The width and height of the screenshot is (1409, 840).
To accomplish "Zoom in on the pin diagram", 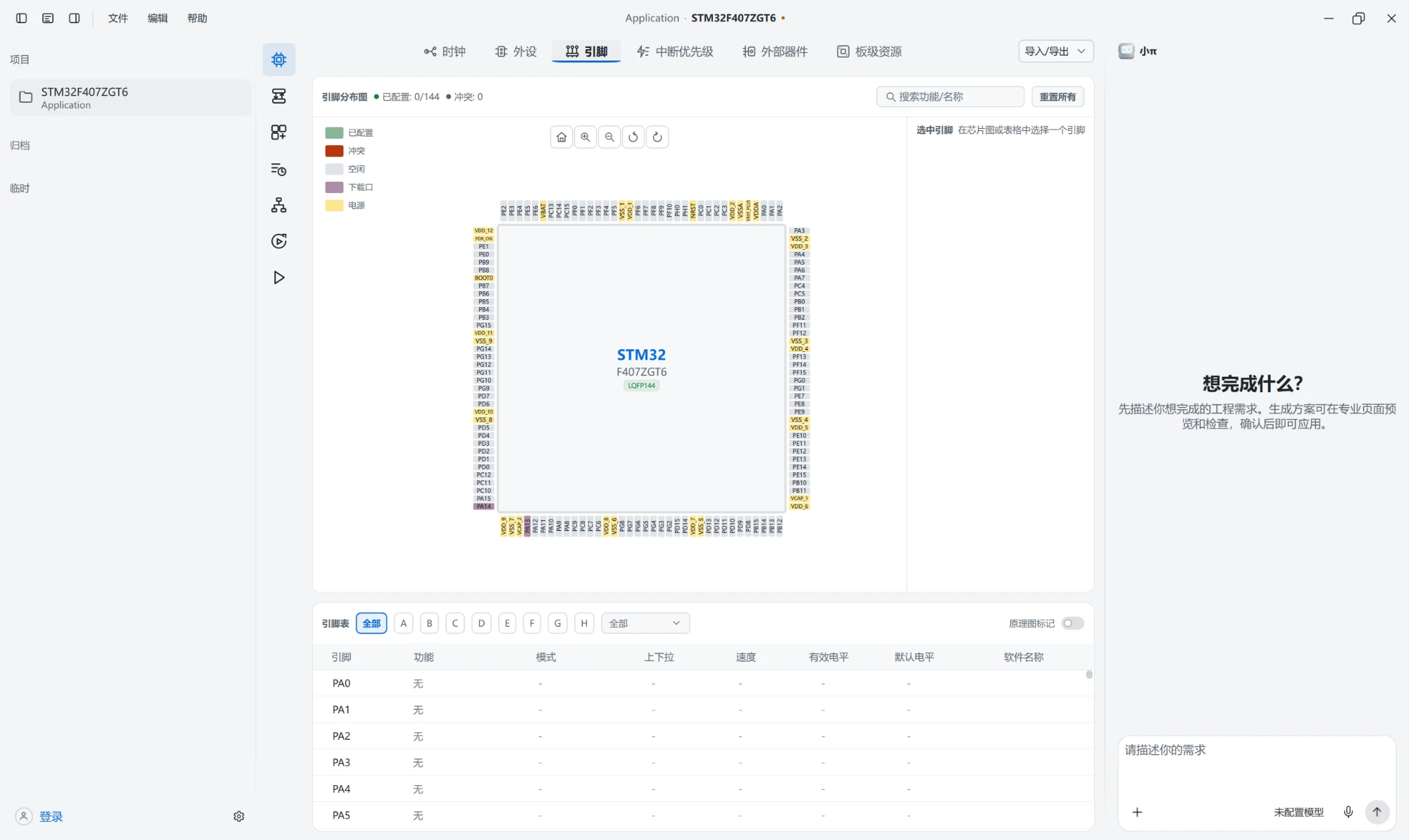I will coord(585,137).
